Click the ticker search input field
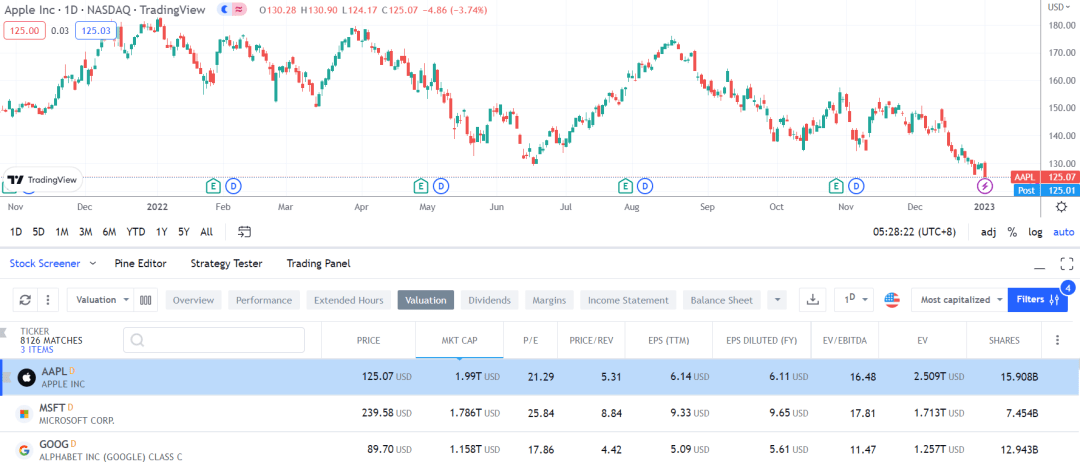 (x=214, y=340)
